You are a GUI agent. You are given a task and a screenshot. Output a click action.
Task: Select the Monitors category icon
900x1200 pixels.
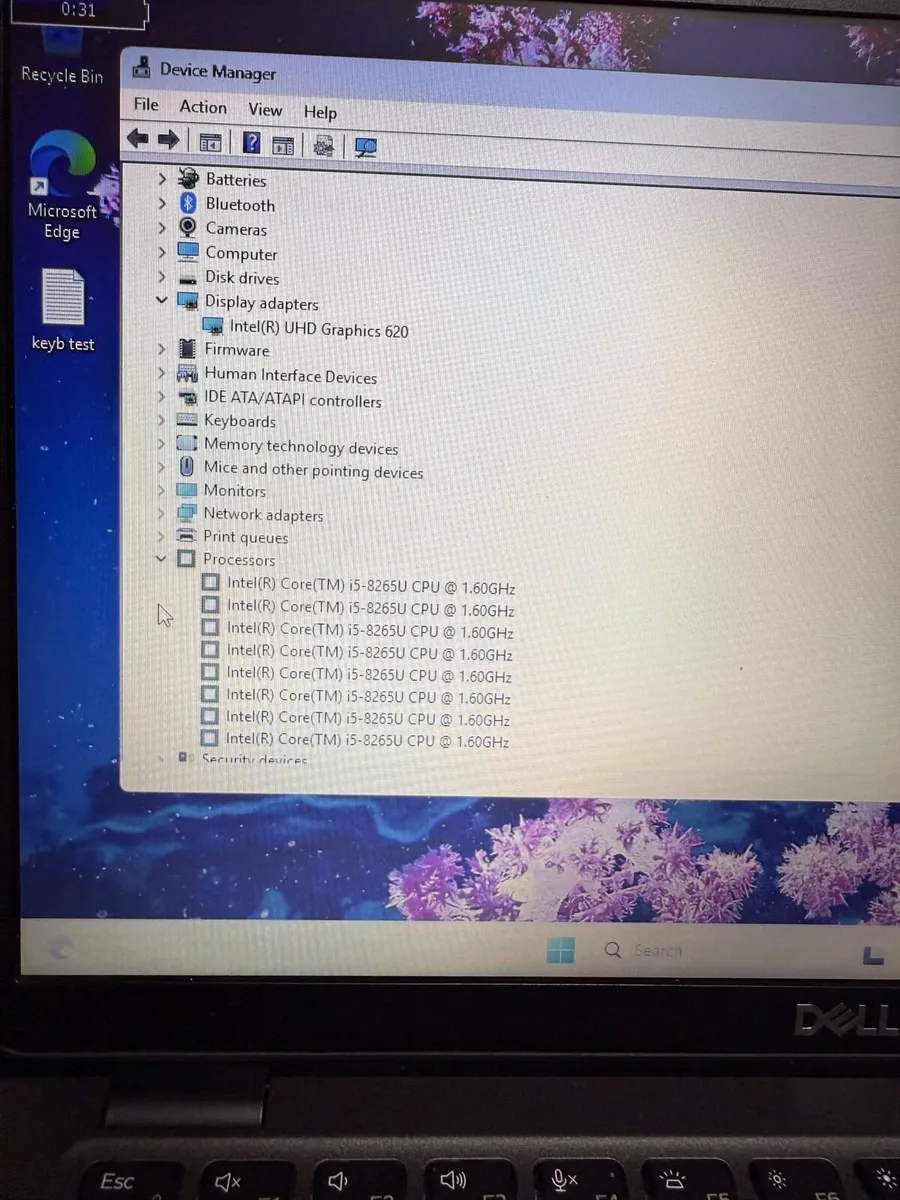tap(187, 490)
